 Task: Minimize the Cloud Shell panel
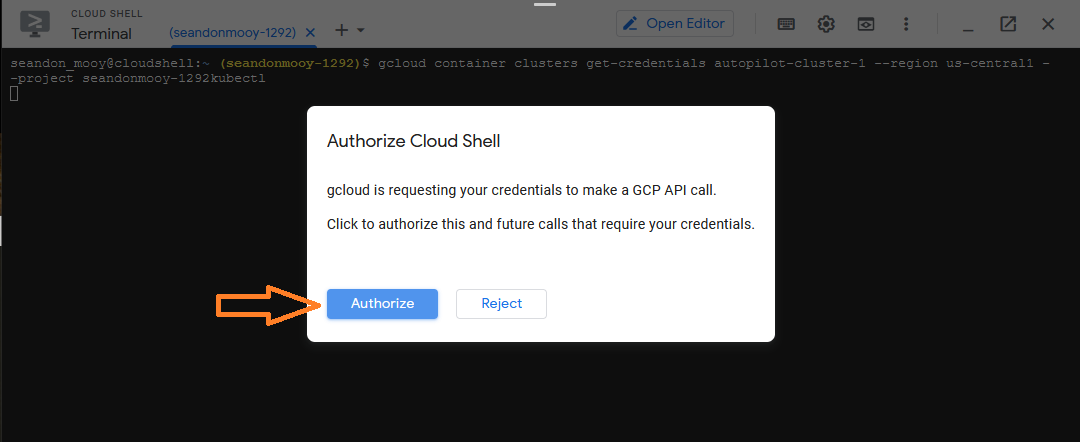pyautogui.click(x=968, y=25)
